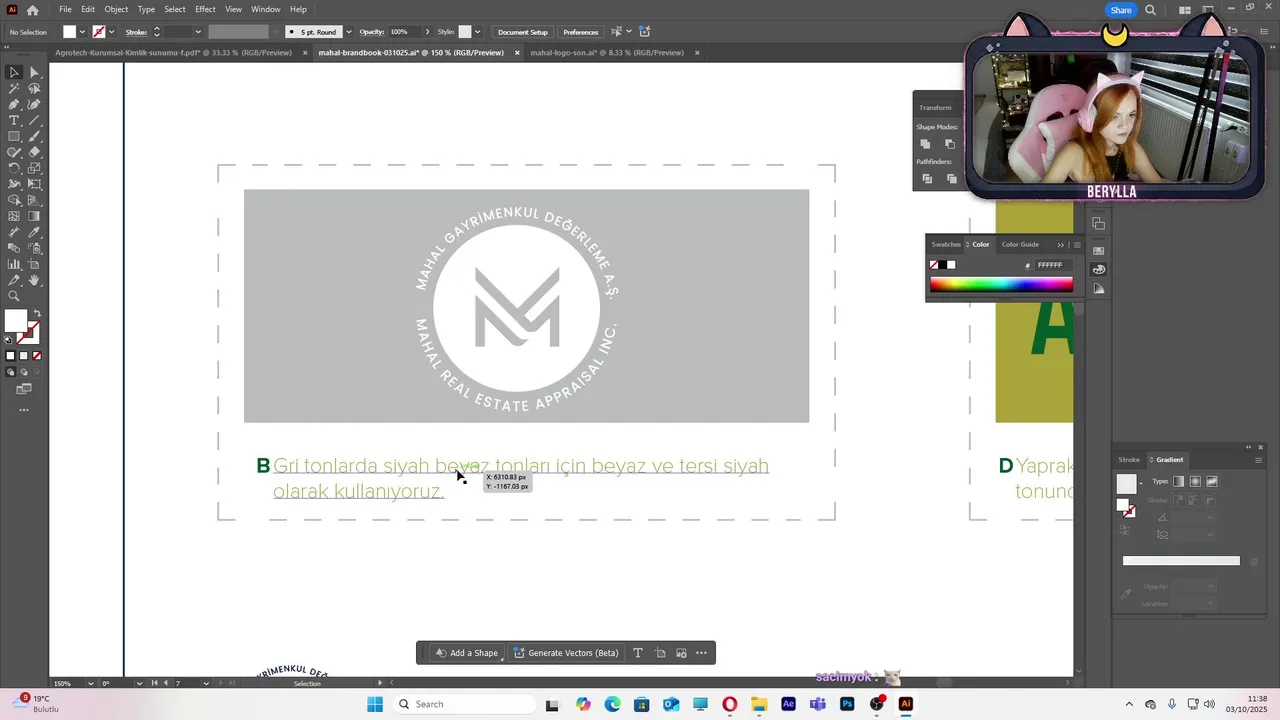This screenshot has width=1280, height=720.
Task: Switch to mahal-logo-son.ai tab
Action: 607,53
